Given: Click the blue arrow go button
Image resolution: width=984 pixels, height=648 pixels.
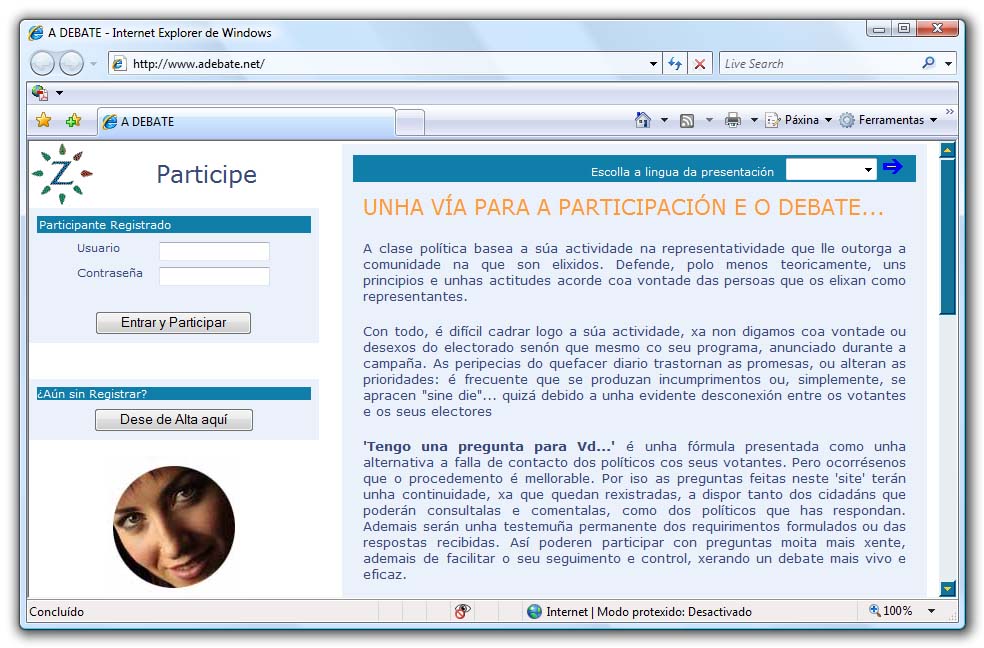Looking at the screenshot, I should [892, 166].
